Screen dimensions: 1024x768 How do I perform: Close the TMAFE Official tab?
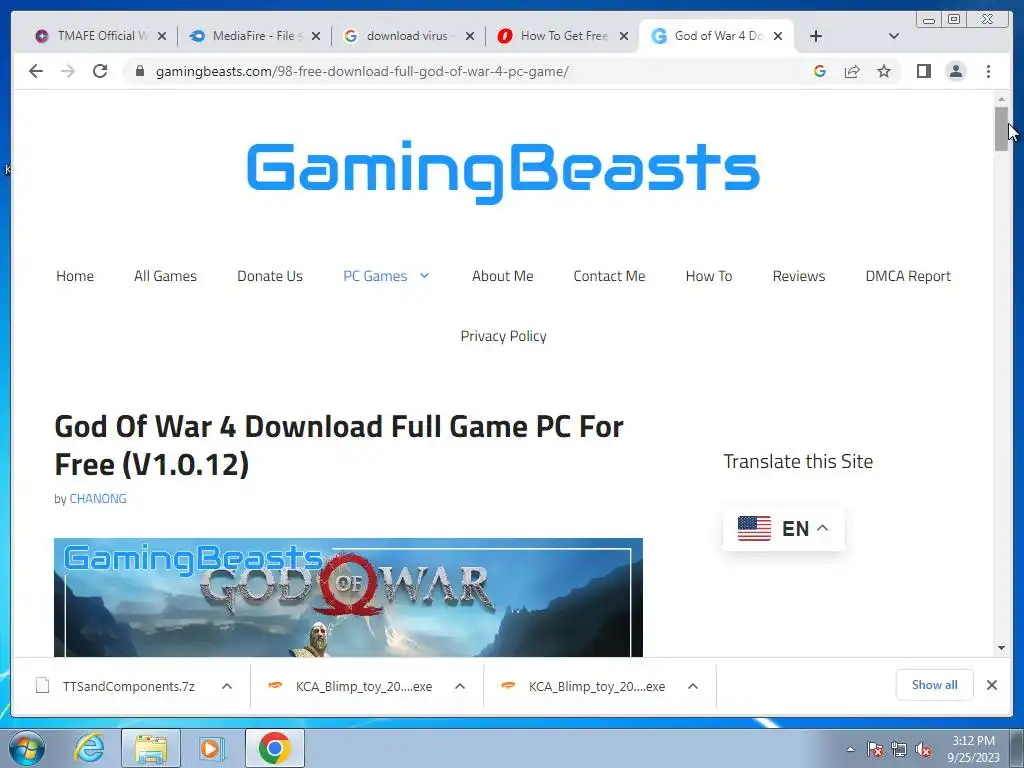click(x=162, y=36)
